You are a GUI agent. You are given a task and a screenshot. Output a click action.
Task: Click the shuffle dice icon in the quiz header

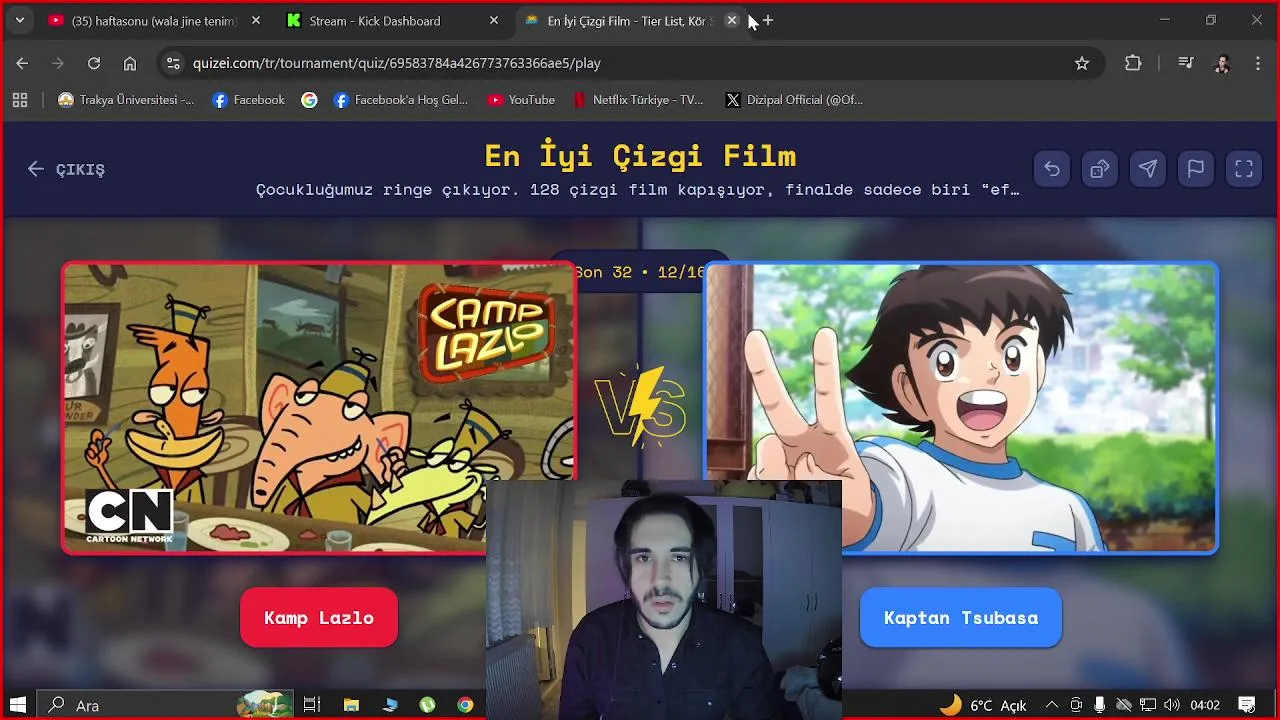click(x=1100, y=169)
